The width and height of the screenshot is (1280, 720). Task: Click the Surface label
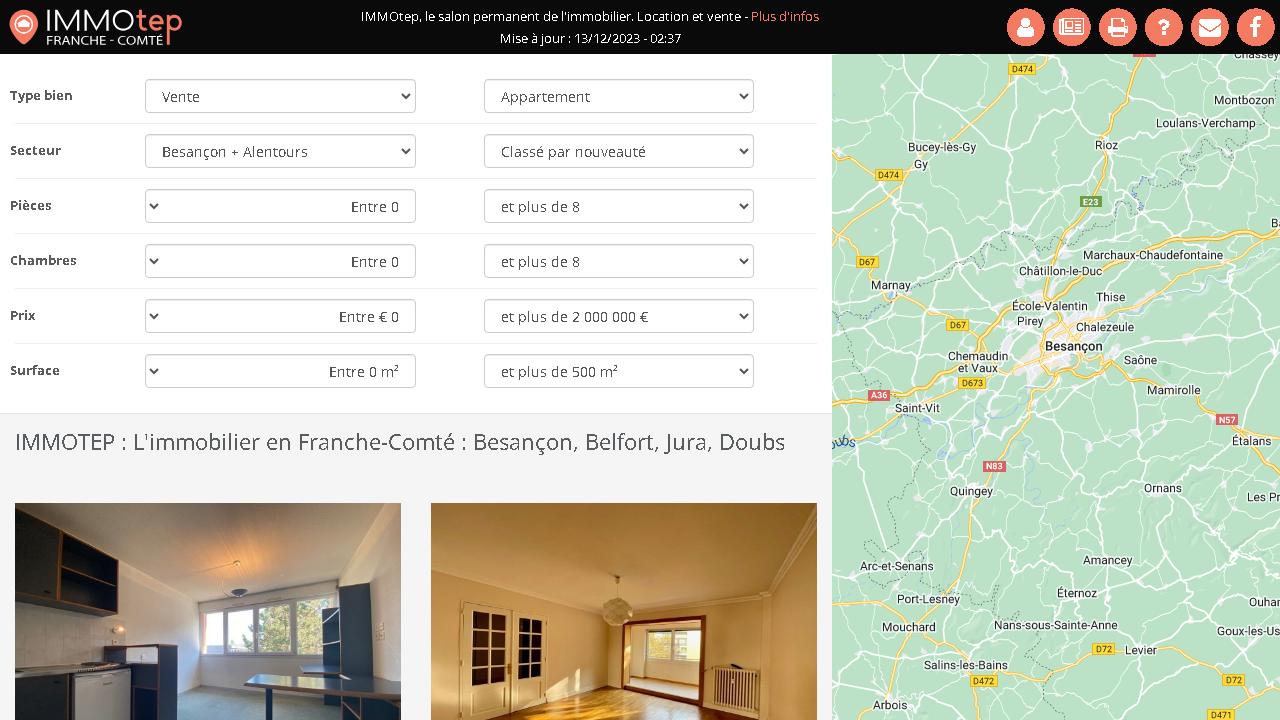35,371
